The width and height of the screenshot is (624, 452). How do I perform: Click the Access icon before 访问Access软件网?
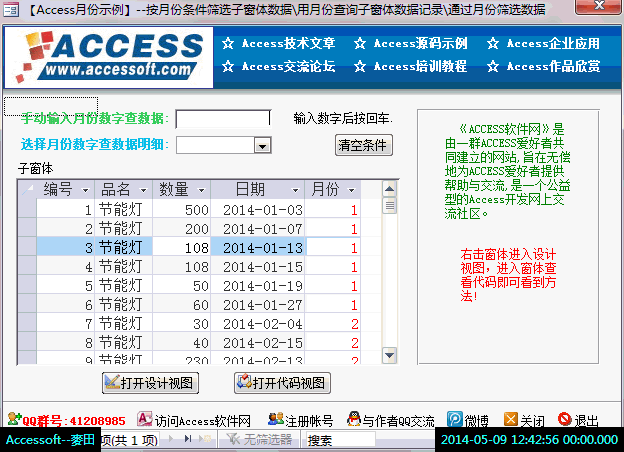click(x=144, y=419)
